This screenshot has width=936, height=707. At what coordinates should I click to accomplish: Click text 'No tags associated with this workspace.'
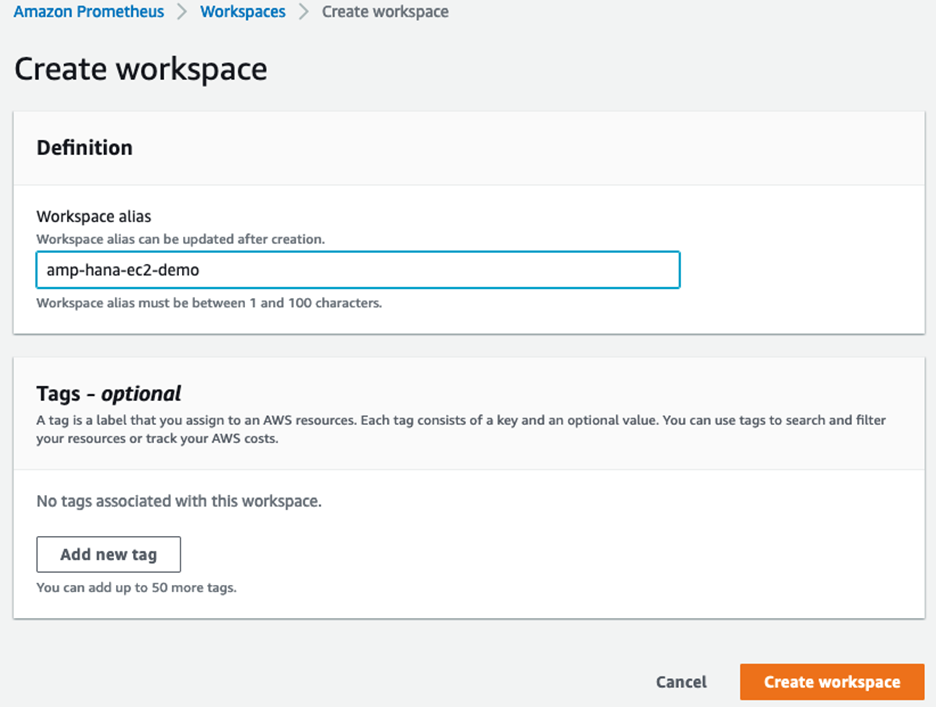point(179,501)
